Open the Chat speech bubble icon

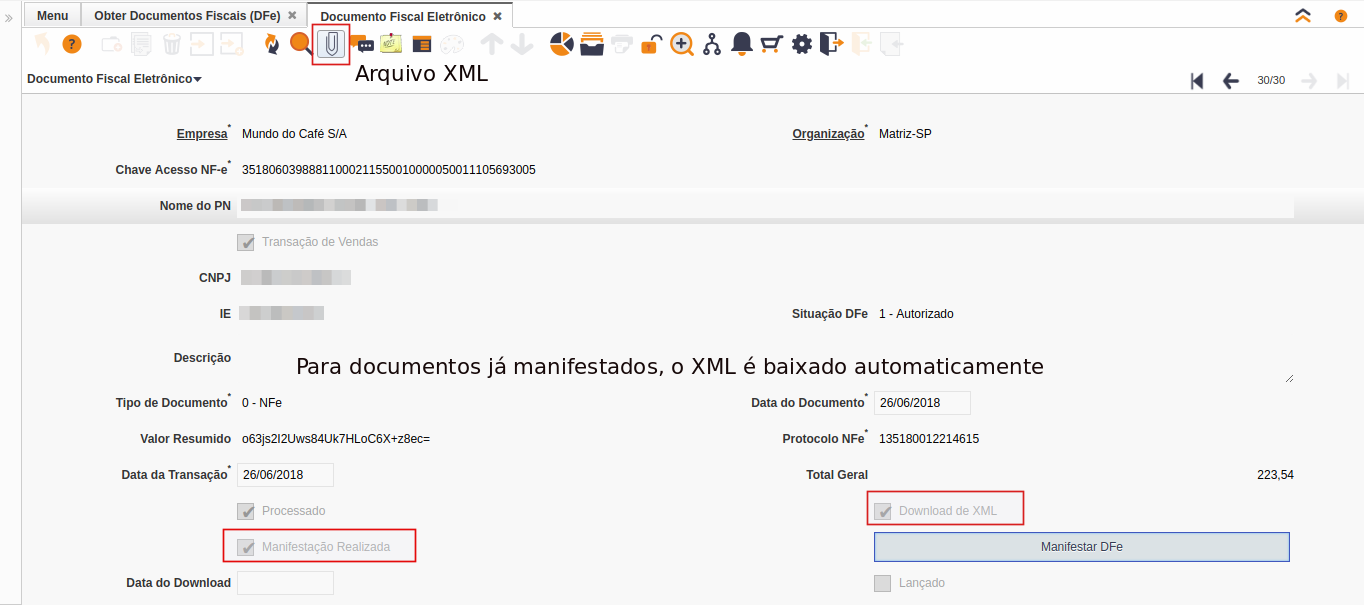pyautogui.click(x=361, y=44)
